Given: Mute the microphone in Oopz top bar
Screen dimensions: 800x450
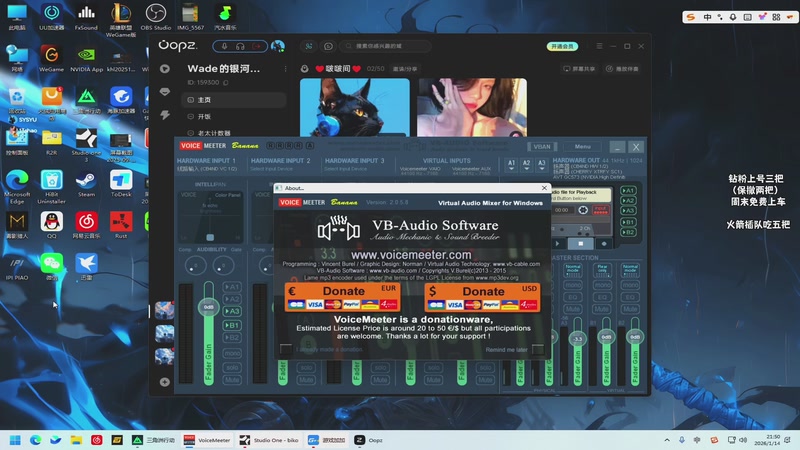Looking at the screenshot, I should point(224,46).
